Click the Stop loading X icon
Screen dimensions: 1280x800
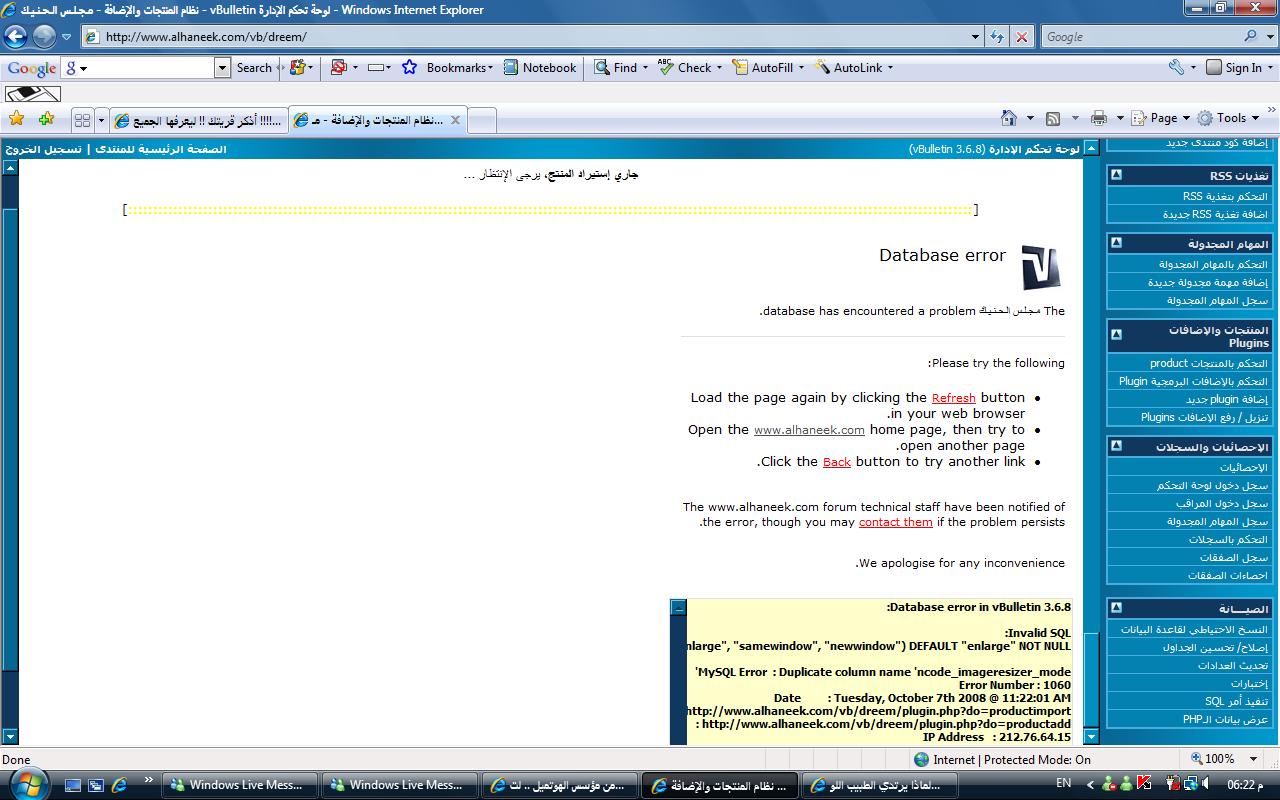pos(1021,37)
